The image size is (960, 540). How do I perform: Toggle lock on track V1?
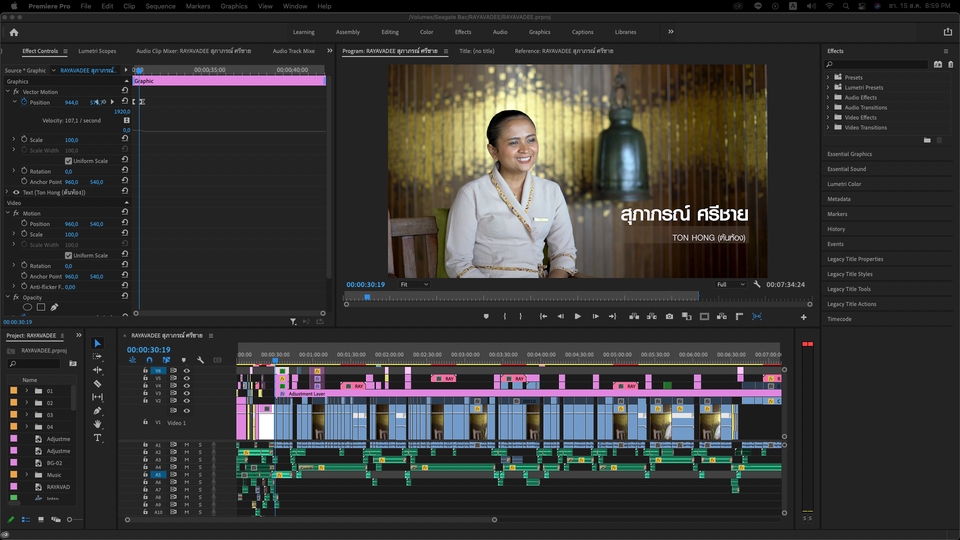tap(145, 422)
